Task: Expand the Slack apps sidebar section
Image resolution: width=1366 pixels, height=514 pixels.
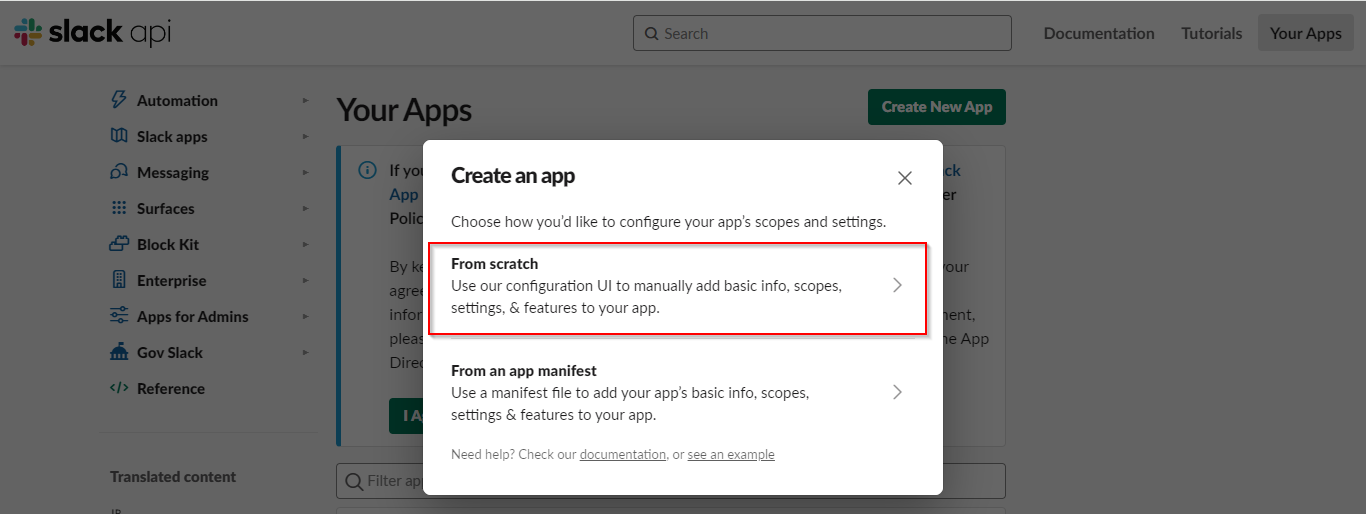Action: click(306, 136)
